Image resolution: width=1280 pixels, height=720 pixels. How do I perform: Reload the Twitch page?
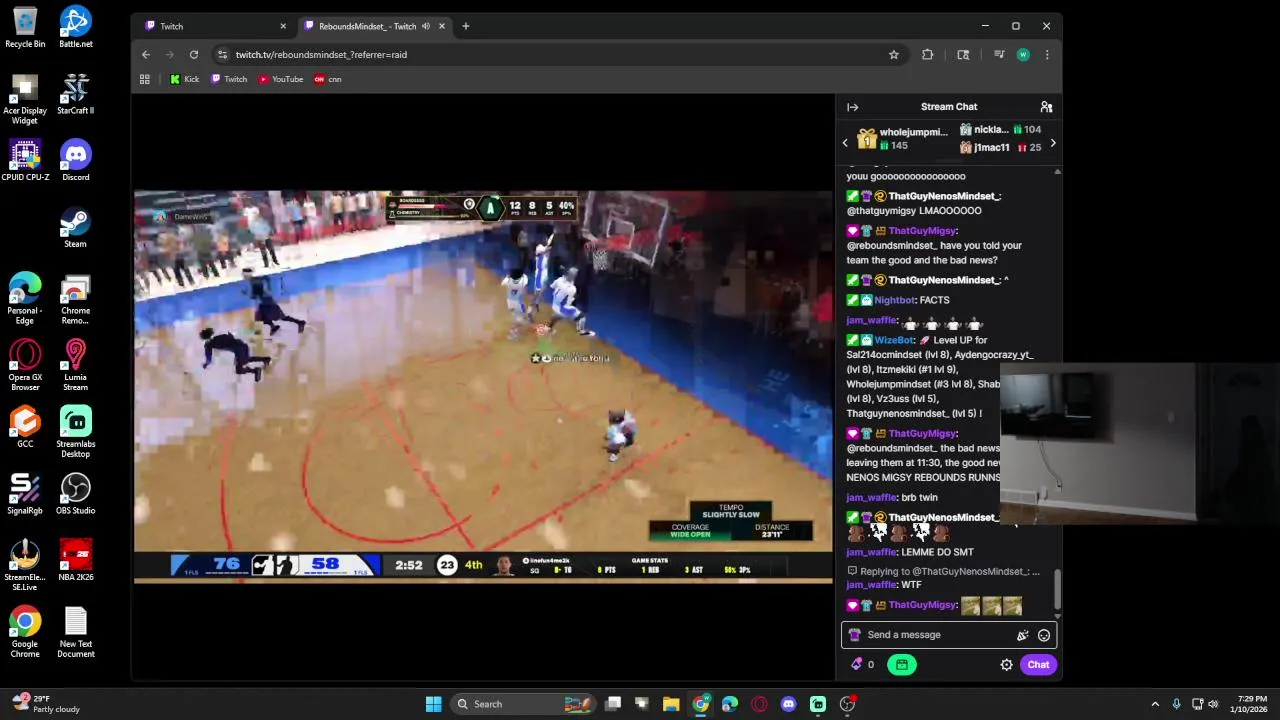point(194,55)
